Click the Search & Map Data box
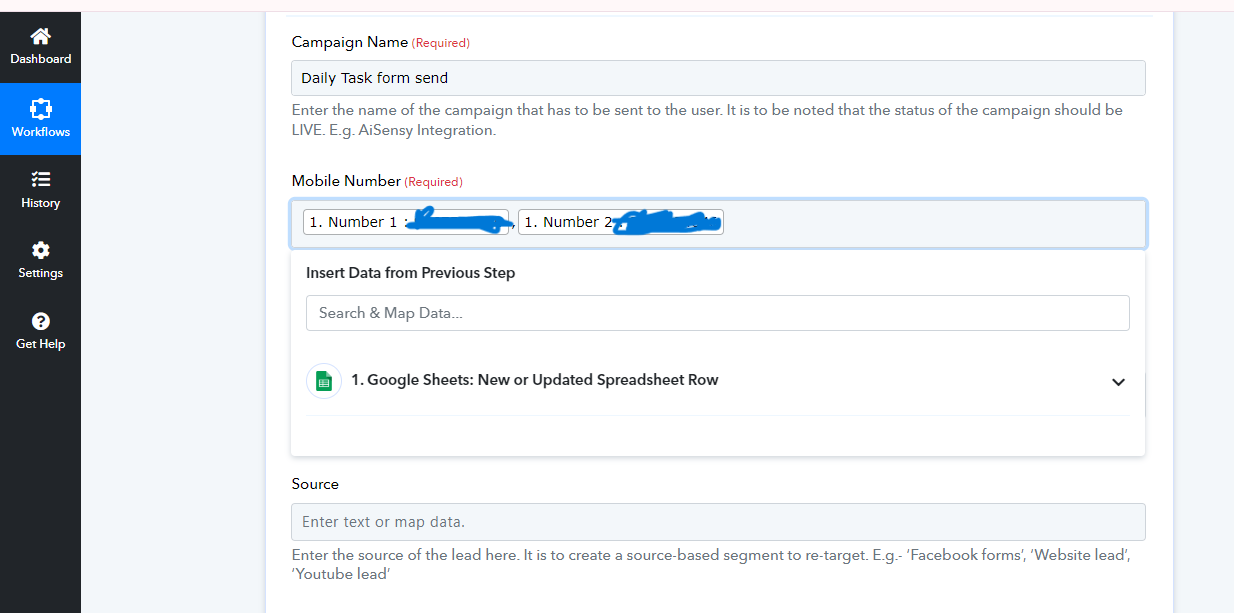 717,313
